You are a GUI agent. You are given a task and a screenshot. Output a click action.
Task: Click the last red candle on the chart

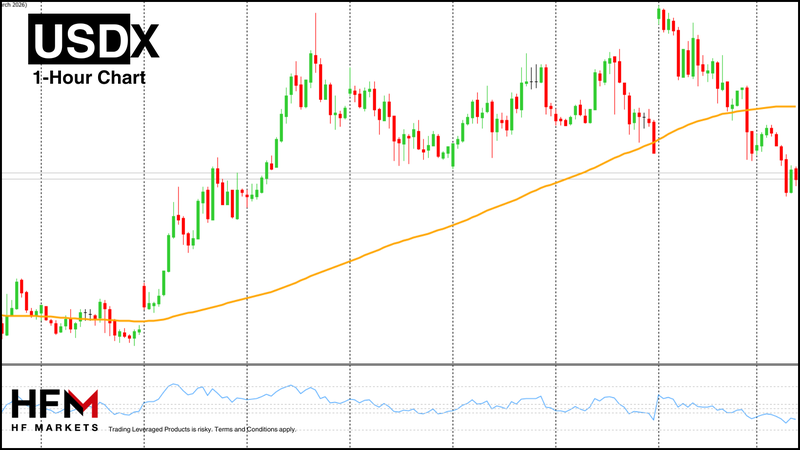[796, 173]
